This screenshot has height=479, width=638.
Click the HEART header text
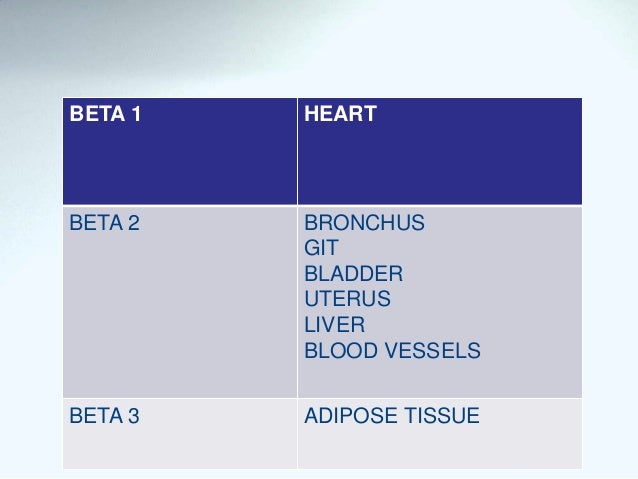pos(340,114)
